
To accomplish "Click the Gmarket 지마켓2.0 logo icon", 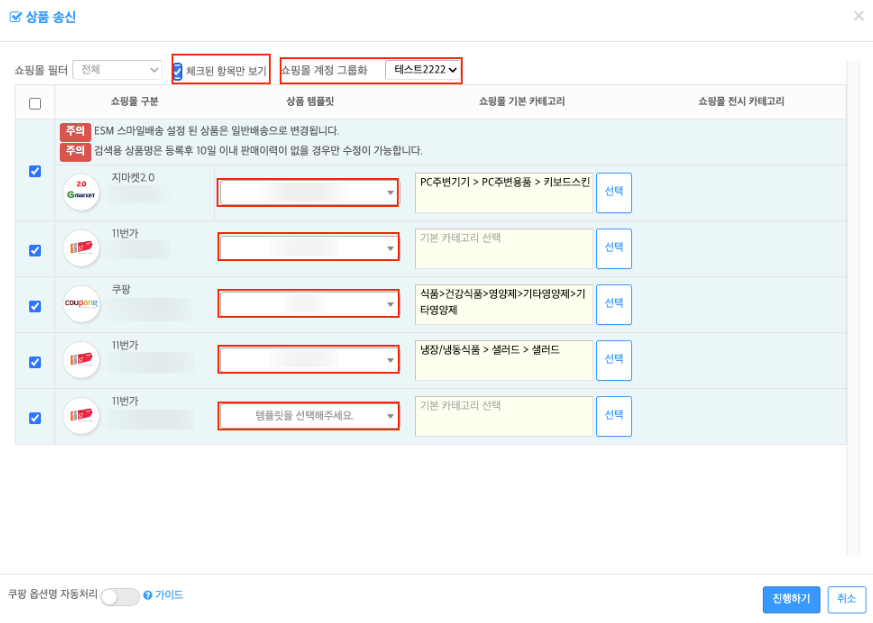I will point(81,191).
